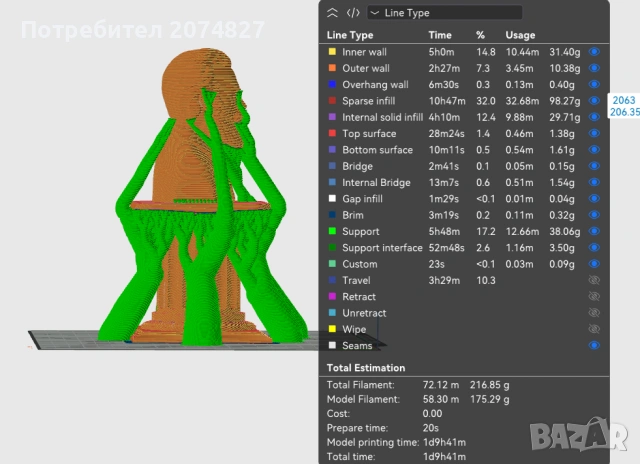Hide Seams with the eye icon
640x464 pixels.
pos(594,346)
